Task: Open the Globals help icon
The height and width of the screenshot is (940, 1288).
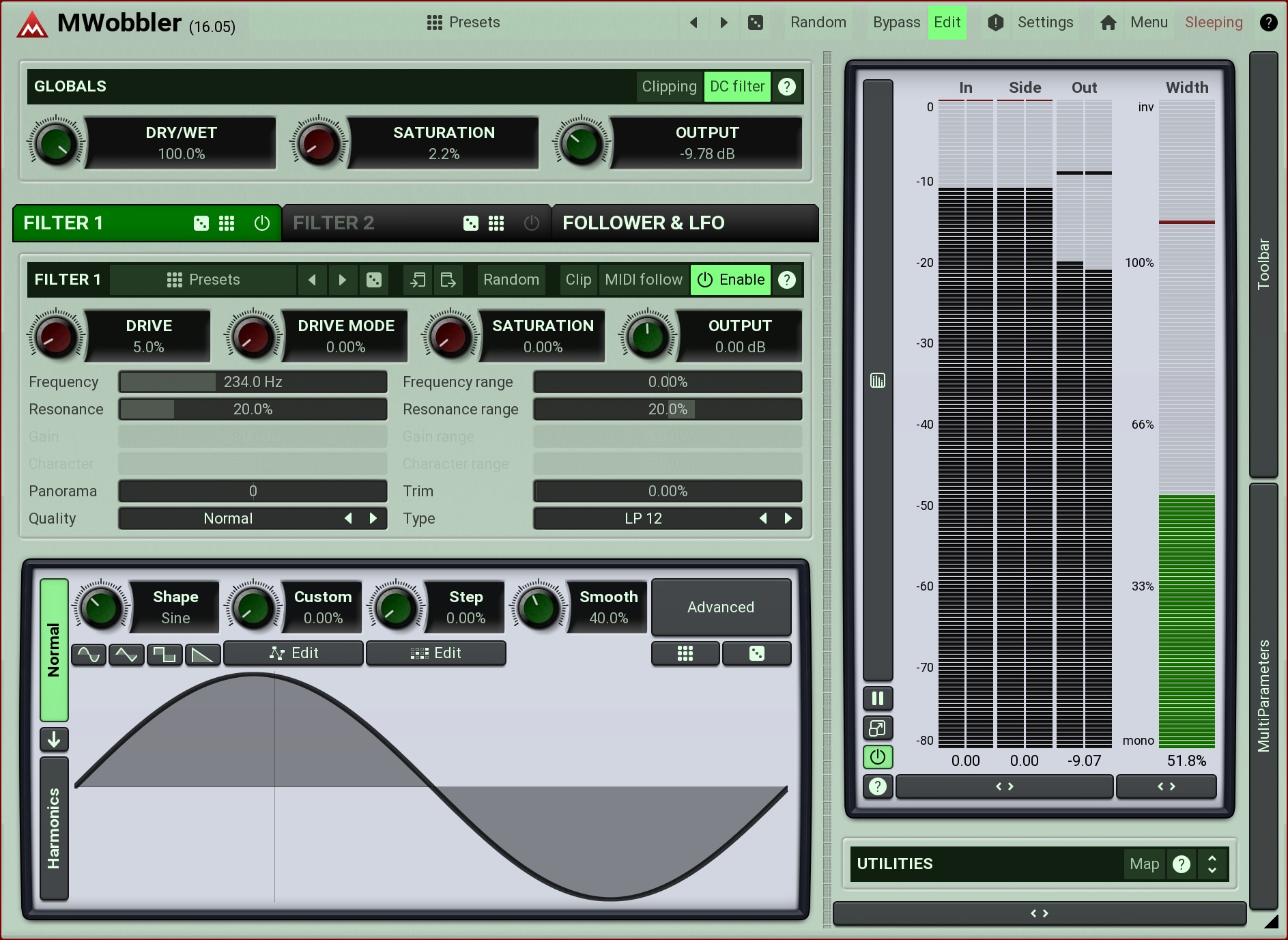Action: coord(787,87)
